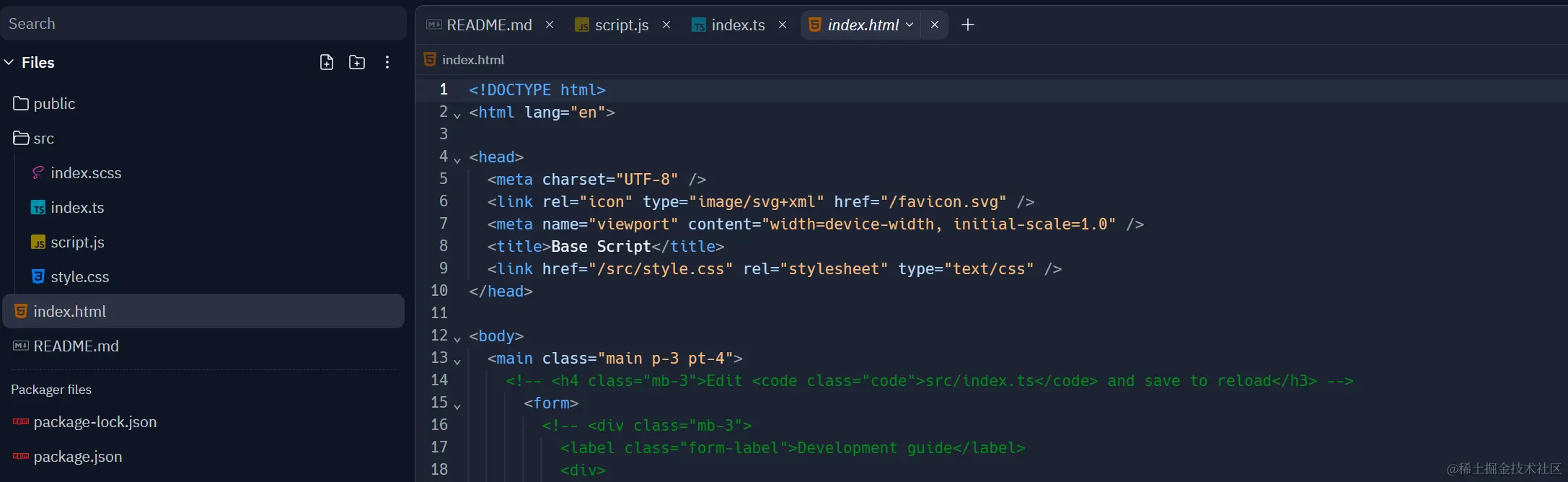Click the stylesheet link line
The image size is (1568, 482).
pos(775,269)
